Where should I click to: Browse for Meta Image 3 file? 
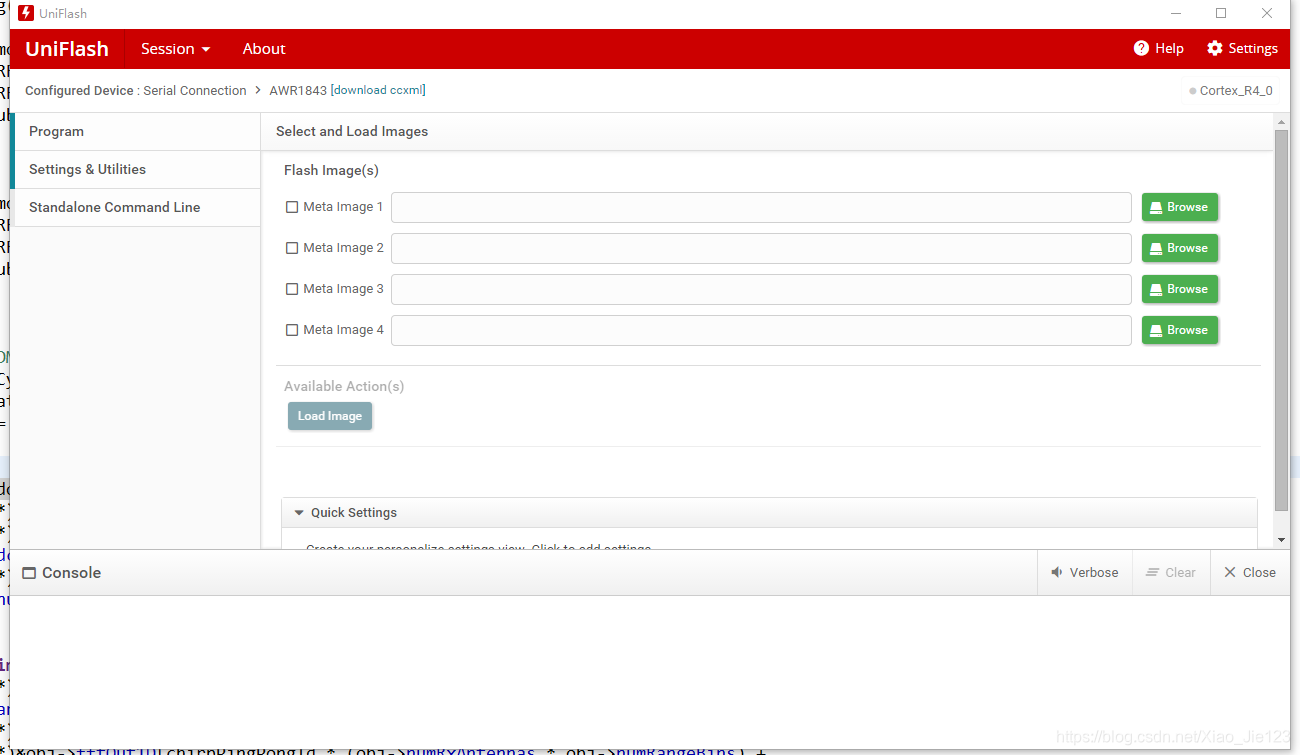(1180, 289)
